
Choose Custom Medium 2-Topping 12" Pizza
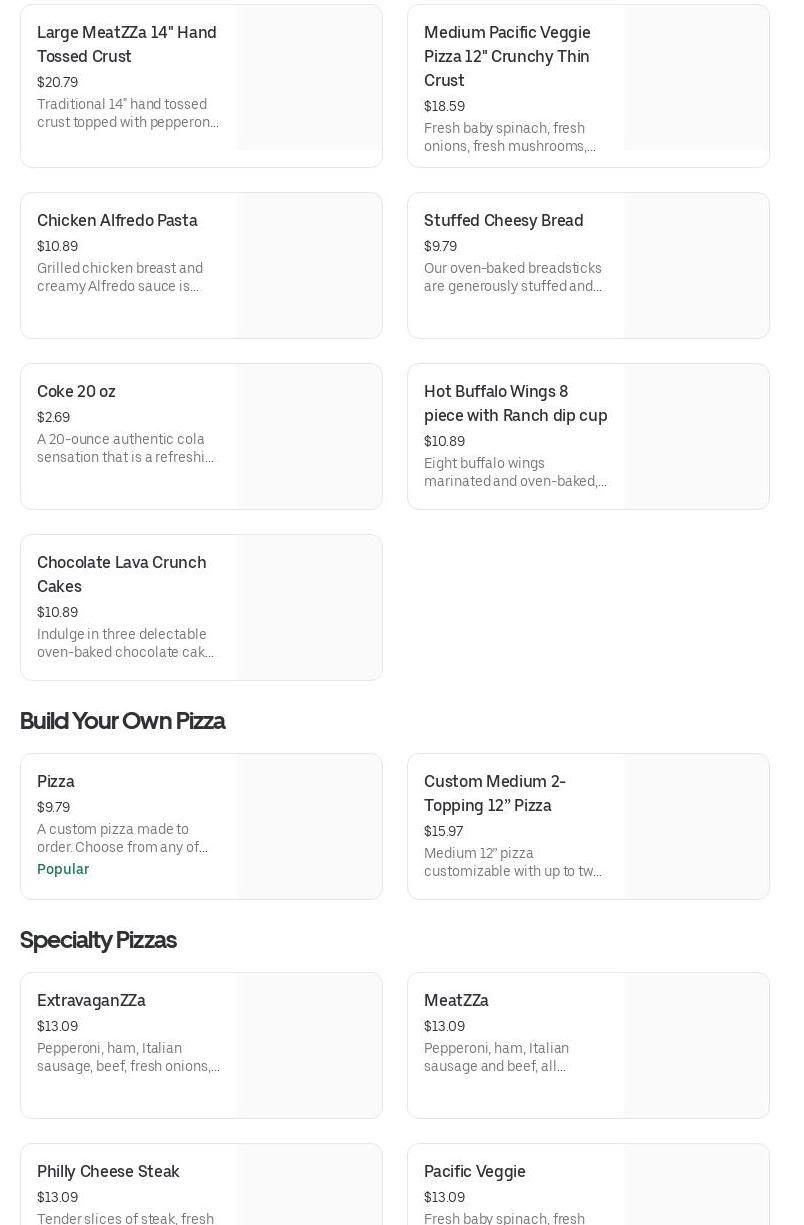(x=494, y=793)
